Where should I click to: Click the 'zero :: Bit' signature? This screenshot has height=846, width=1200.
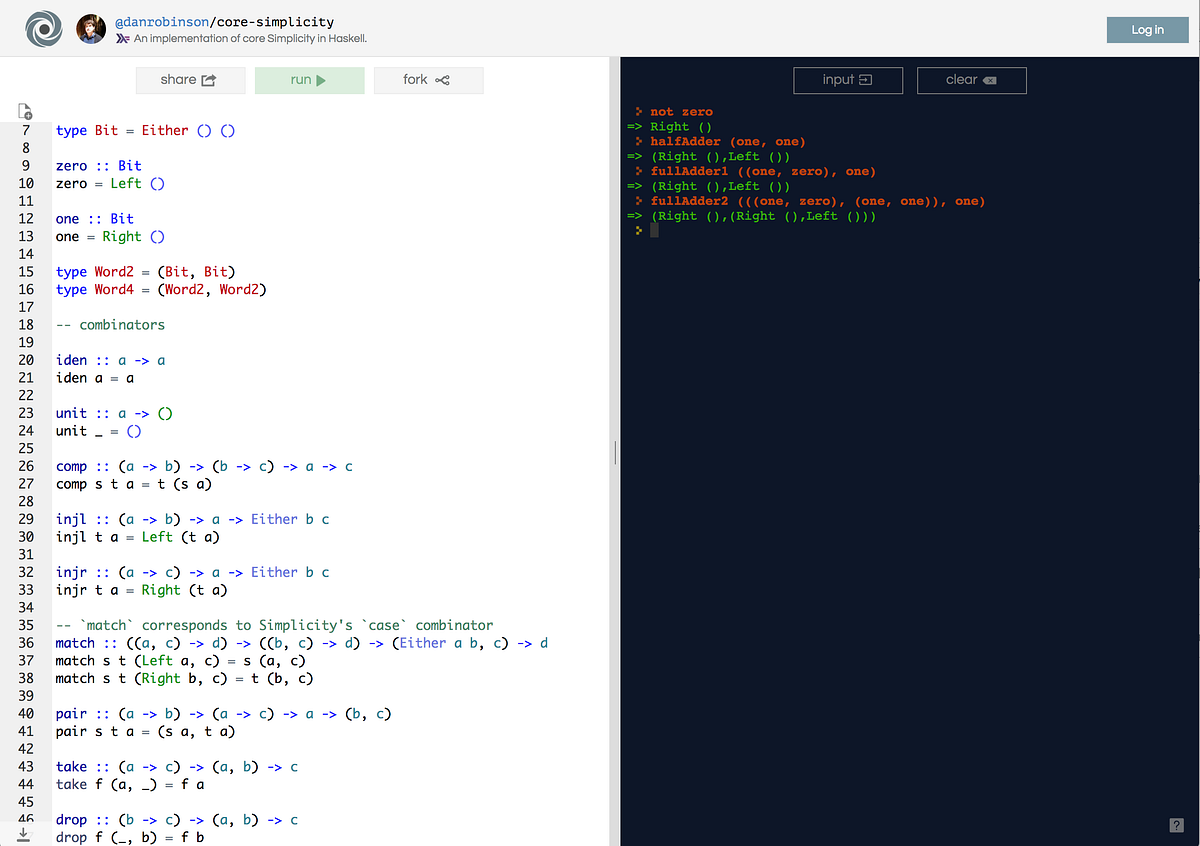(98, 166)
